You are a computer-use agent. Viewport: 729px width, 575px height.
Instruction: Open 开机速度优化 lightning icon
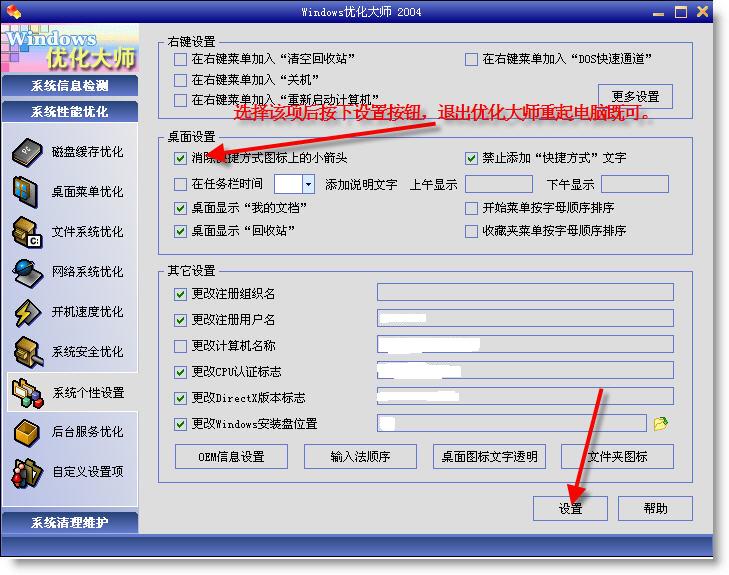tap(27, 312)
